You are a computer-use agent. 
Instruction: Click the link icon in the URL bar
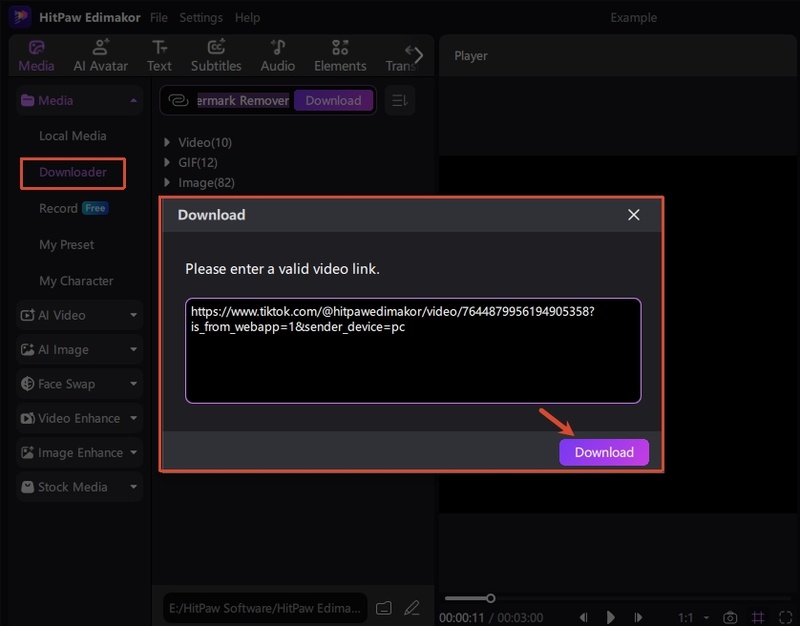178,100
